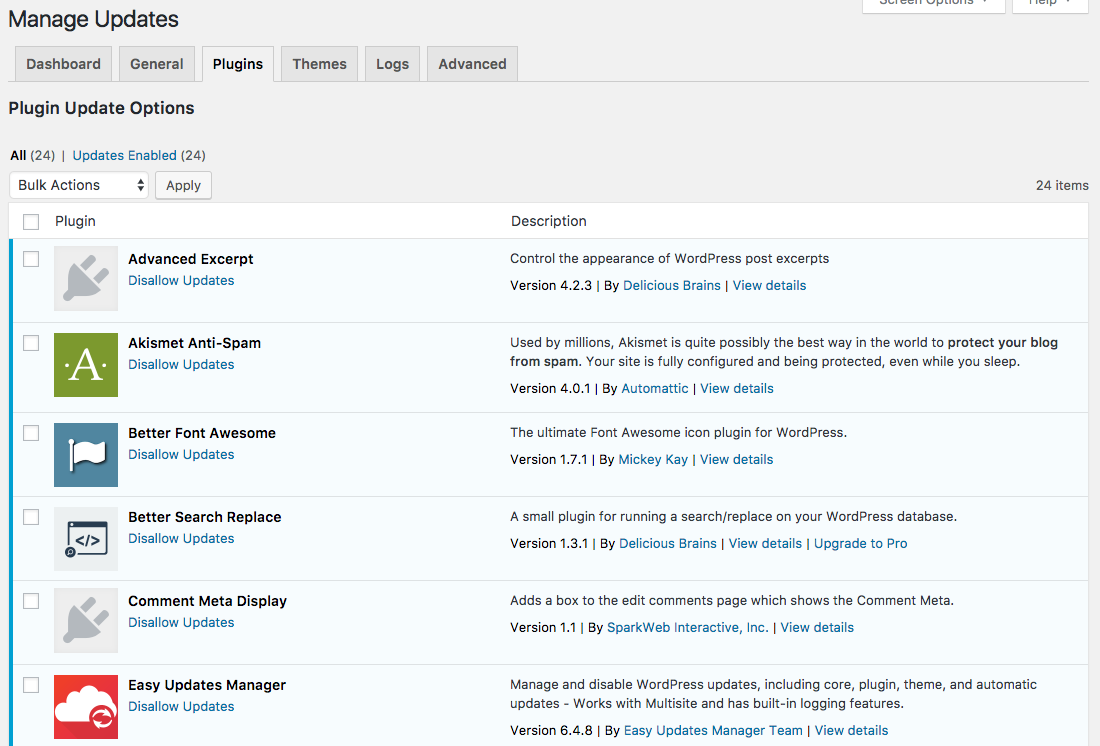The height and width of the screenshot is (746, 1100).
Task: Check the Akismet Anti-Spam row checkbox
Action: click(x=31, y=343)
